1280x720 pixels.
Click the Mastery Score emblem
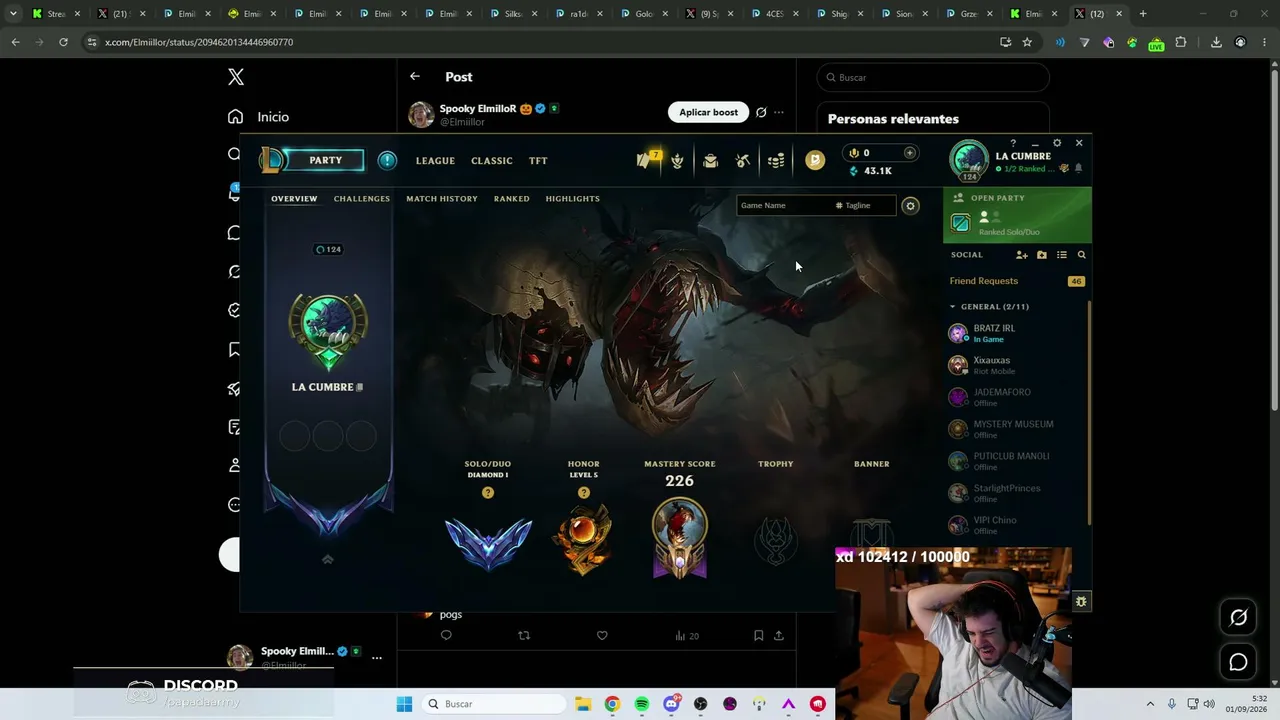point(680,537)
